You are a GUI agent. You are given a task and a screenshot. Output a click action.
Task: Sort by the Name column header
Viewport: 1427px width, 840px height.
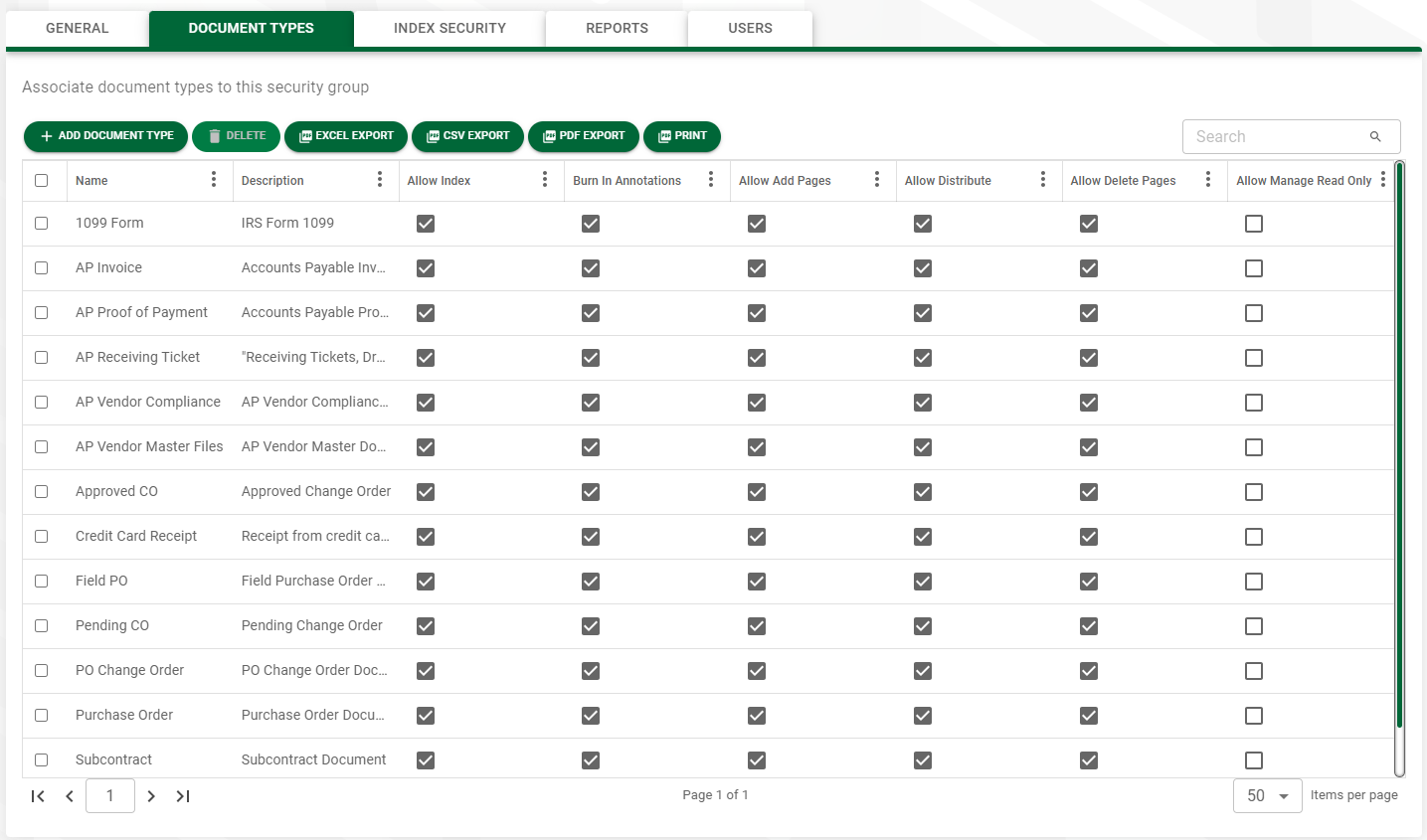click(x=91, y=181)
